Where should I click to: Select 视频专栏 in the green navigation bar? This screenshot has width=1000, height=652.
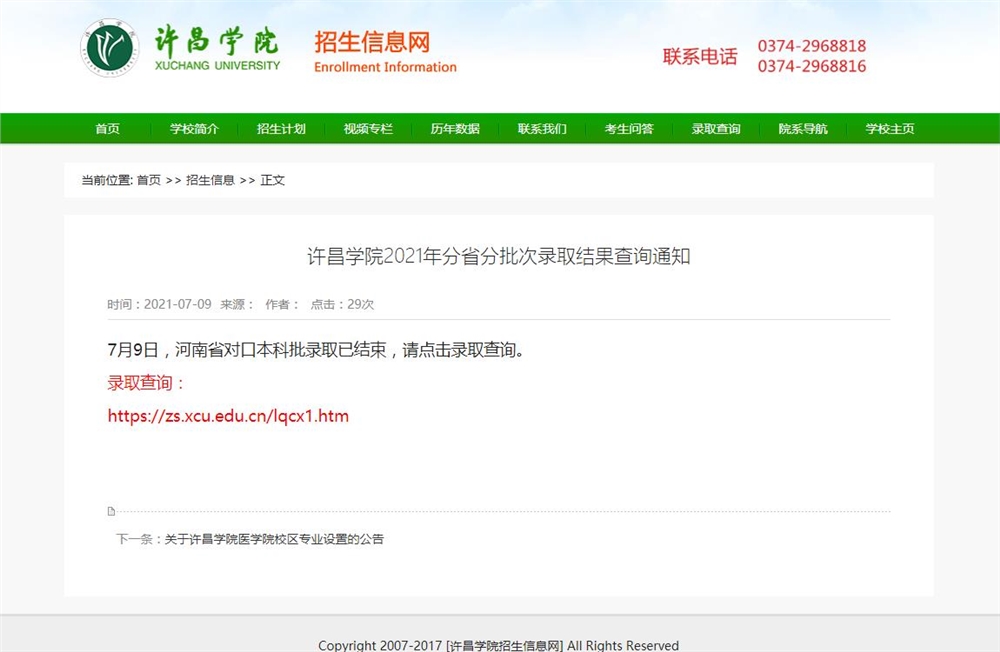(x=368, y=129)
